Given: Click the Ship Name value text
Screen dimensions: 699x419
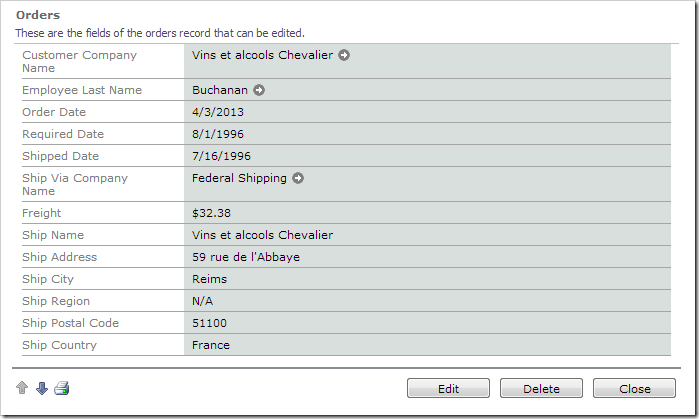Looking at the screenshot, I should click(x=262, y=235).
